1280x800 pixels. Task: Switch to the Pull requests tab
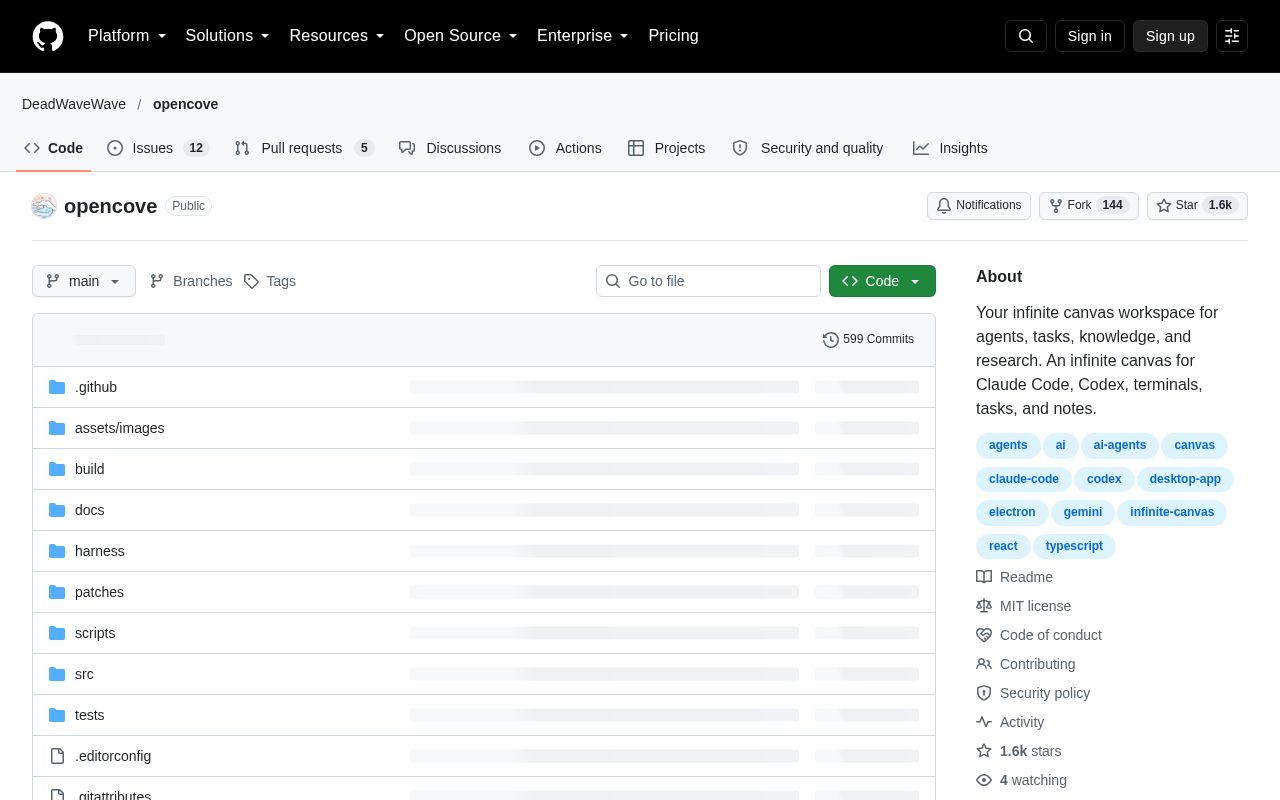[304, 148]
